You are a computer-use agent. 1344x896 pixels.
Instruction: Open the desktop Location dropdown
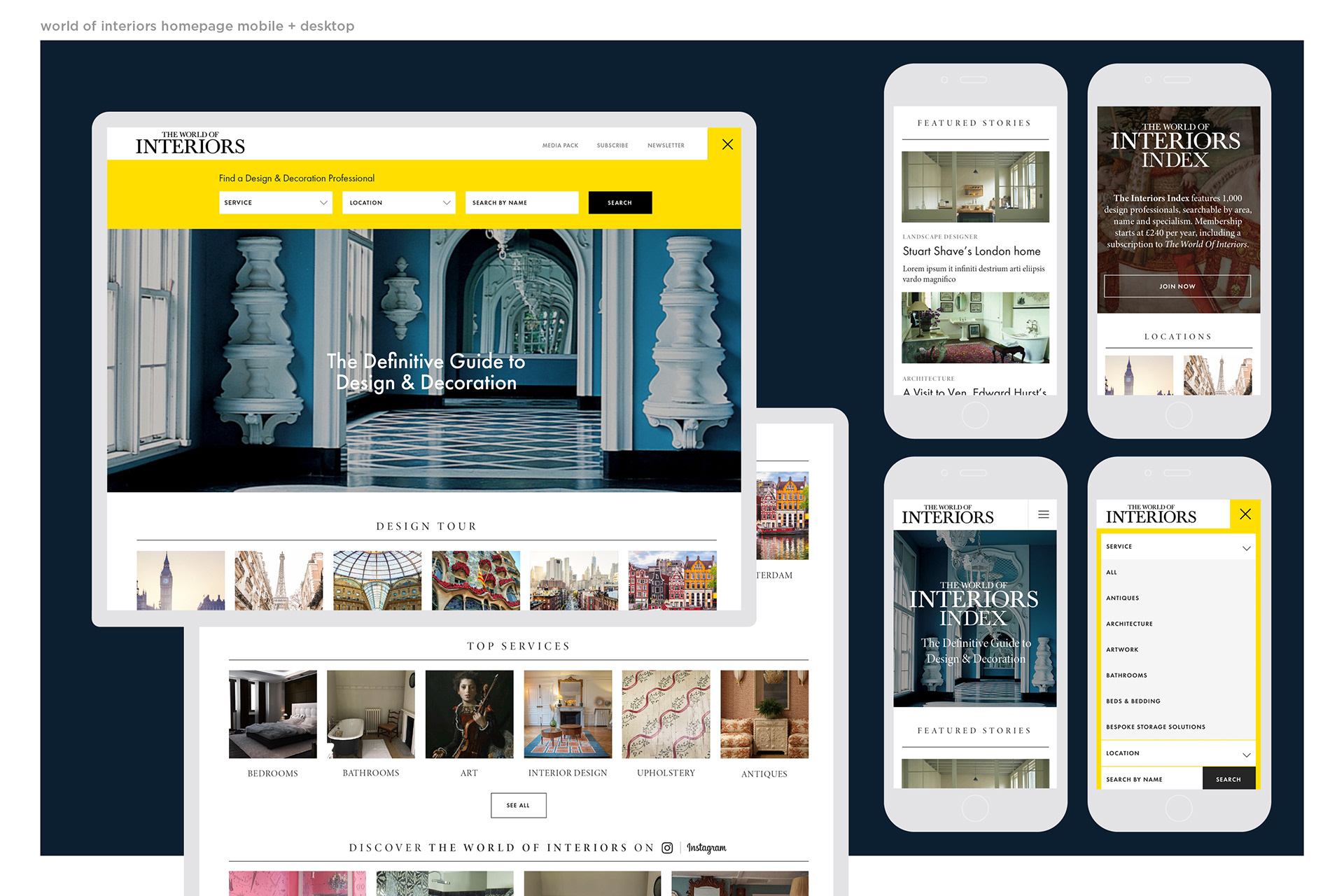pyautogui.click(x=399, y=202)
